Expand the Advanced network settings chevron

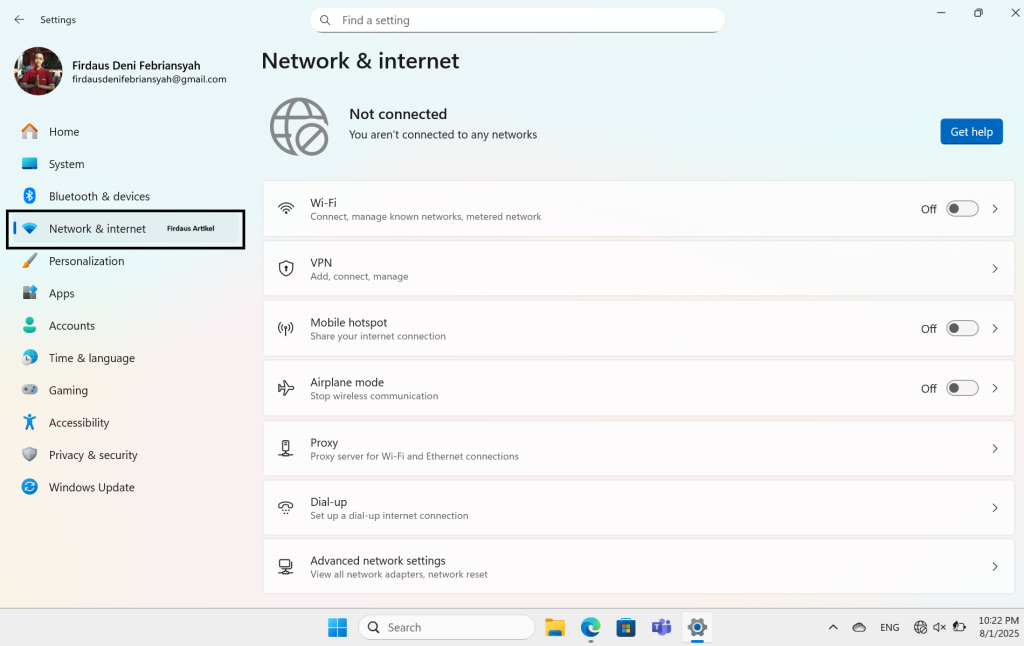995,566
